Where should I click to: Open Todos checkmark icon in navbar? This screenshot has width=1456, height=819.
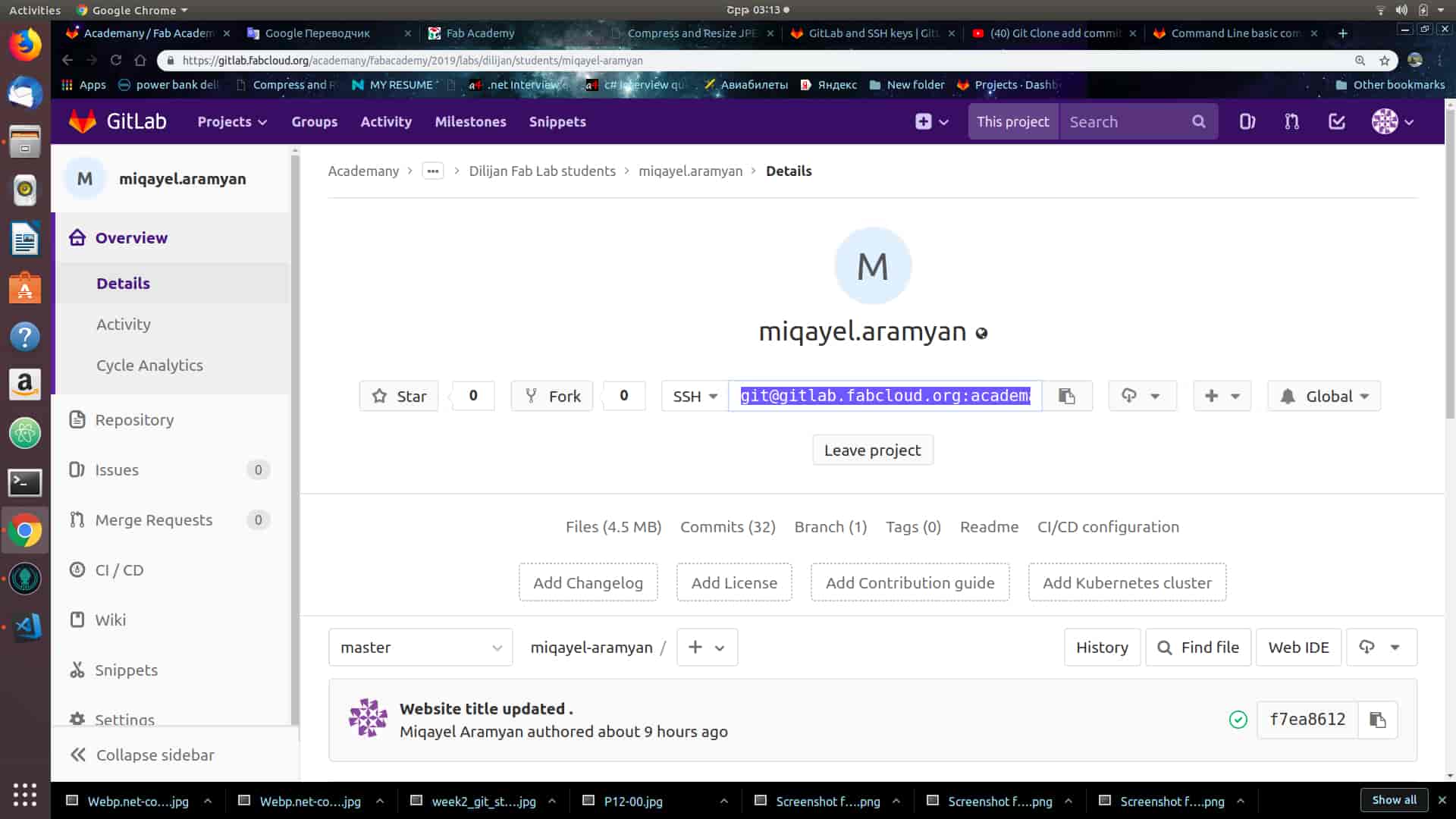point(1337,121)
